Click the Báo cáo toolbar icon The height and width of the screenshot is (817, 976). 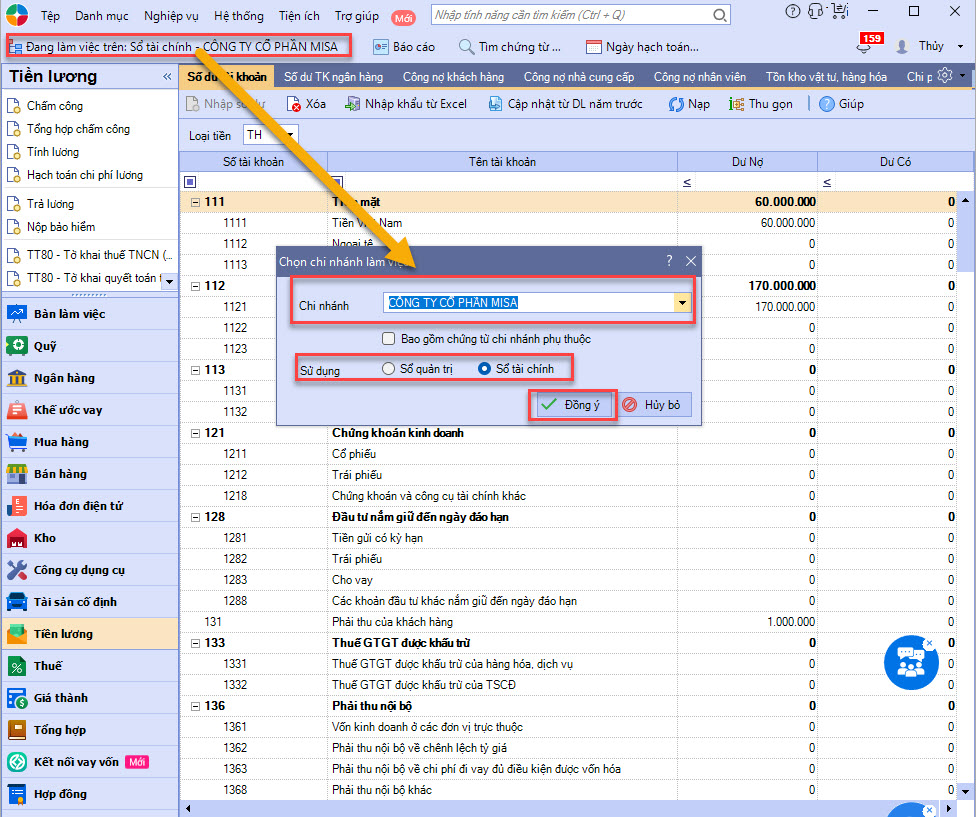click(380, 47)
